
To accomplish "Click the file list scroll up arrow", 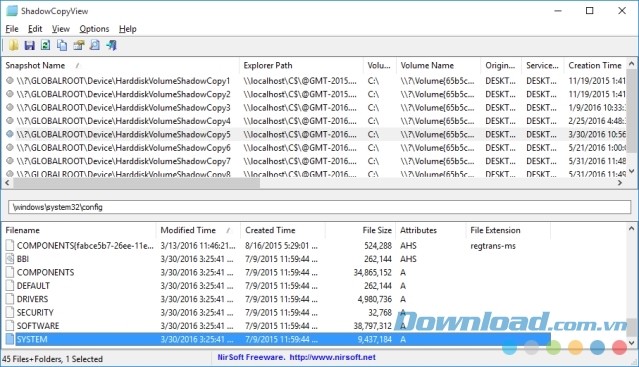I will click(632, 229).
